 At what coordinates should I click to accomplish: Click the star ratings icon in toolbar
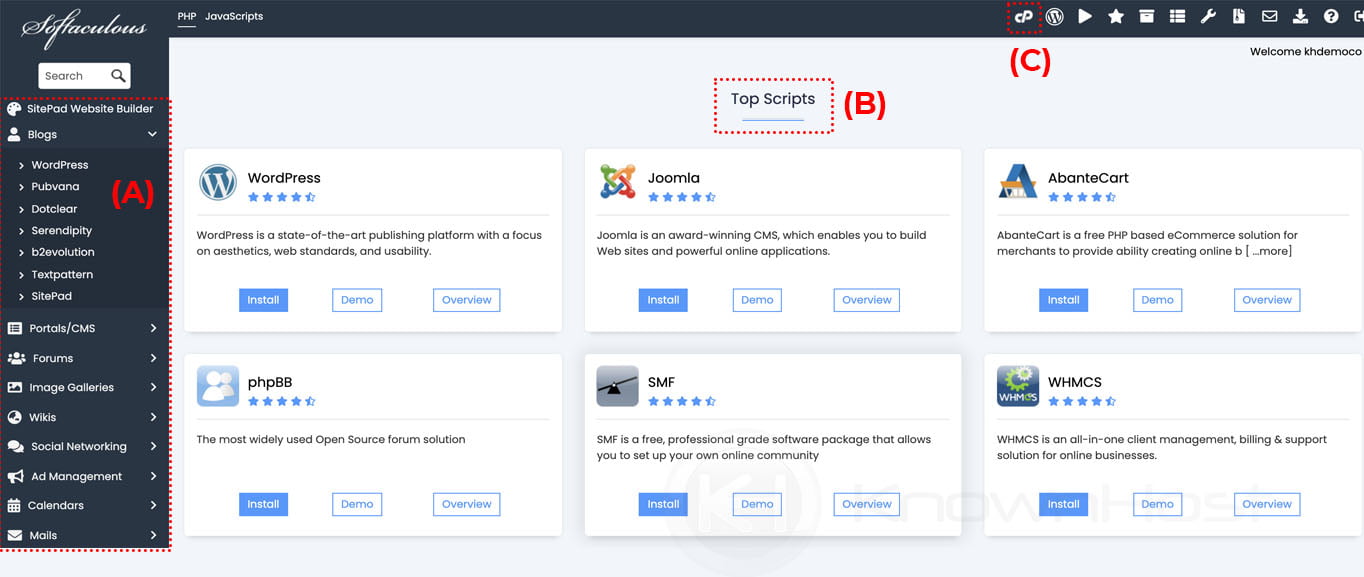[x=1116, y=17]
